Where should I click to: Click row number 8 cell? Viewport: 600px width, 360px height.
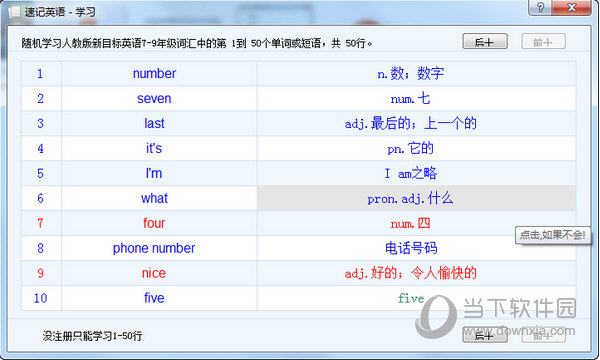click(x=41, y=248)
